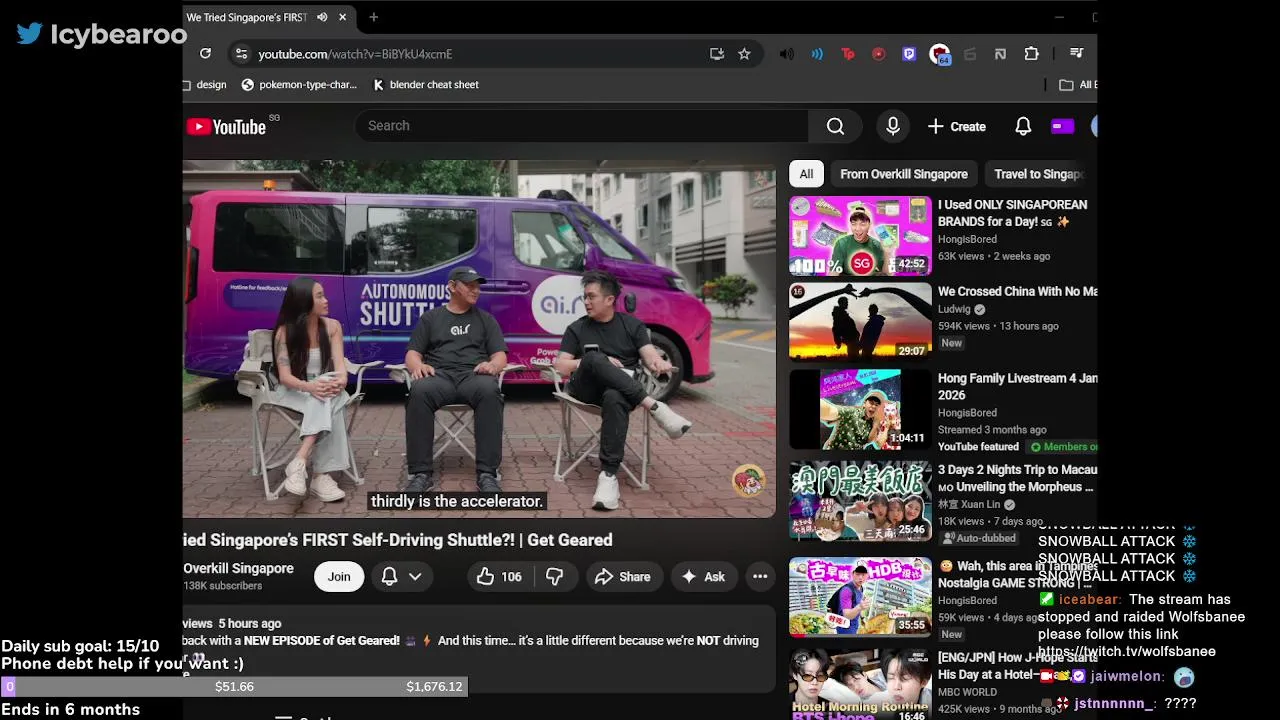Click the YouTube URL in address bar

pyautogui.click(x=355, y=54)
